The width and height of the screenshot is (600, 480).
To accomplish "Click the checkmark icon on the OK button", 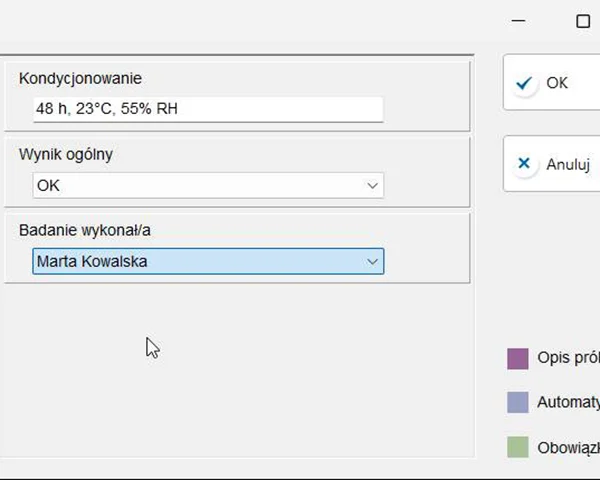I will (x=524, y=83).
